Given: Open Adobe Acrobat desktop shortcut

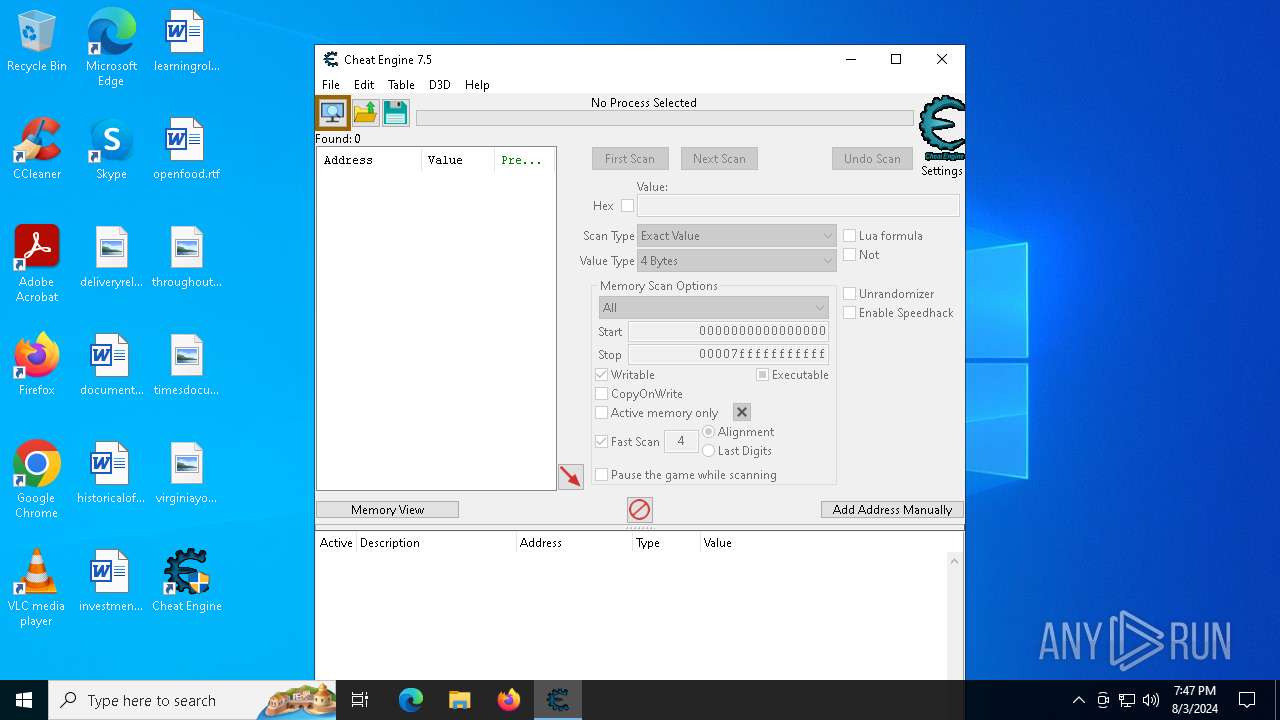Looking at the screenshot, I should pyautogui.click(x=37, y=264).
